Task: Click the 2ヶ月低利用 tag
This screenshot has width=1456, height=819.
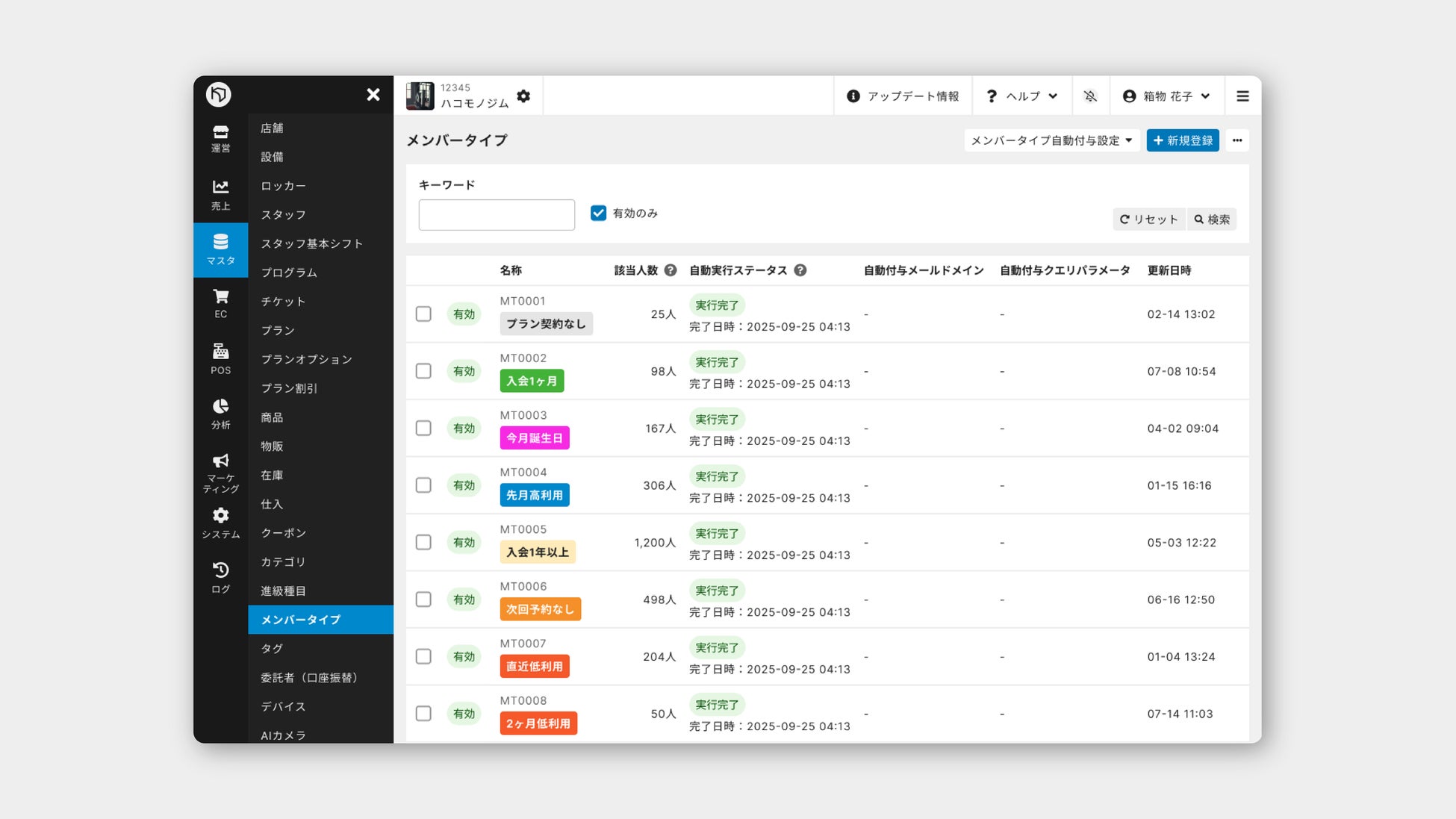Action: point(538,723)
